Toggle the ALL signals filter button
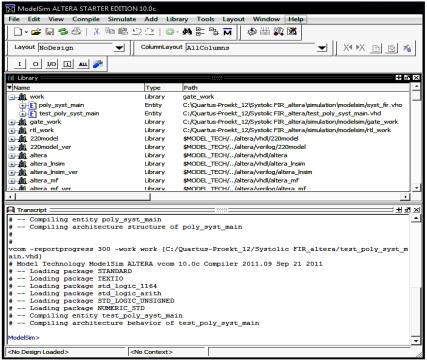This screenshot has height=360, width=427. pyautogui.click(x=83, y=64)
